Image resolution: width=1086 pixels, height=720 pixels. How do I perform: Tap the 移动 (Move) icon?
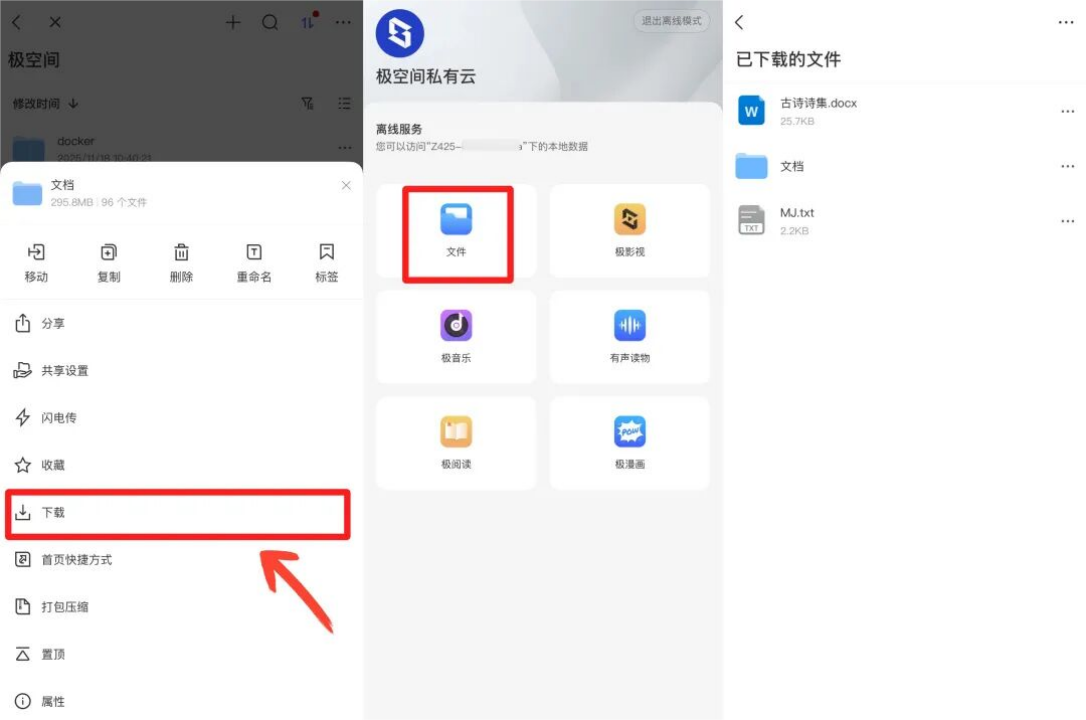[36, 253]
